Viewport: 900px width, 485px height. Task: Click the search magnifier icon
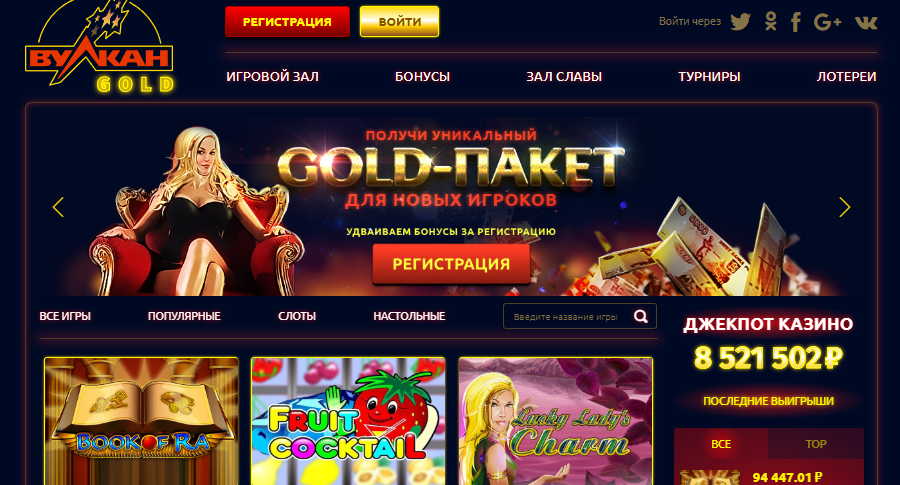[641, 316]
